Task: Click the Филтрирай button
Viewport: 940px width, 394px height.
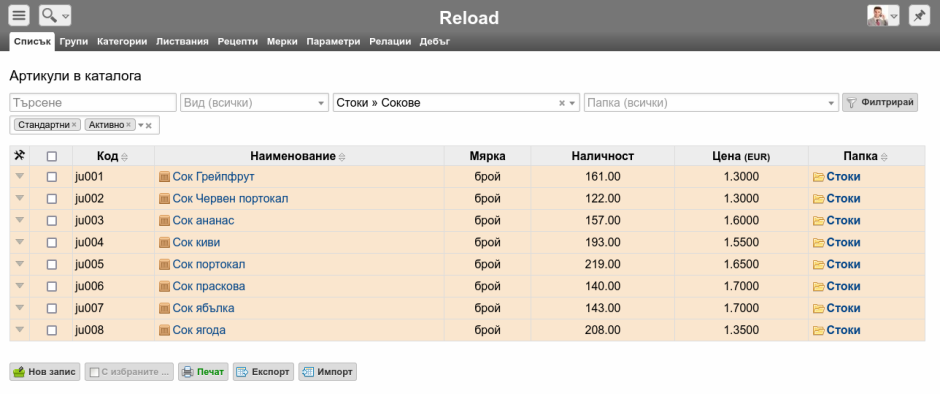Action: [880, 103]
